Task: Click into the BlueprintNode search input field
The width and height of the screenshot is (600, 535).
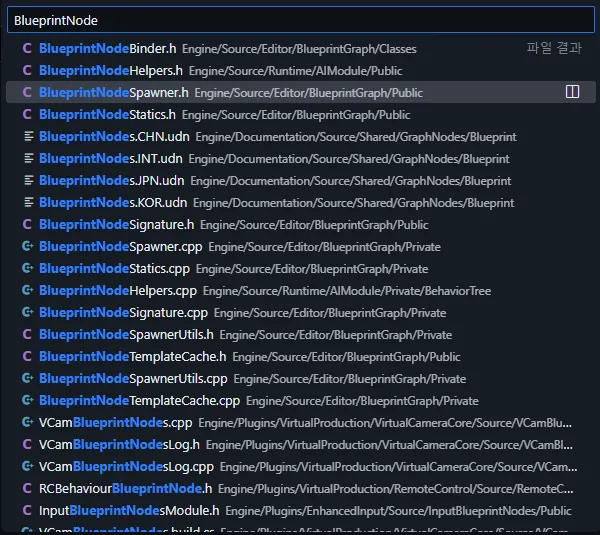Action: pyautogui.click(x=301, y=20)
